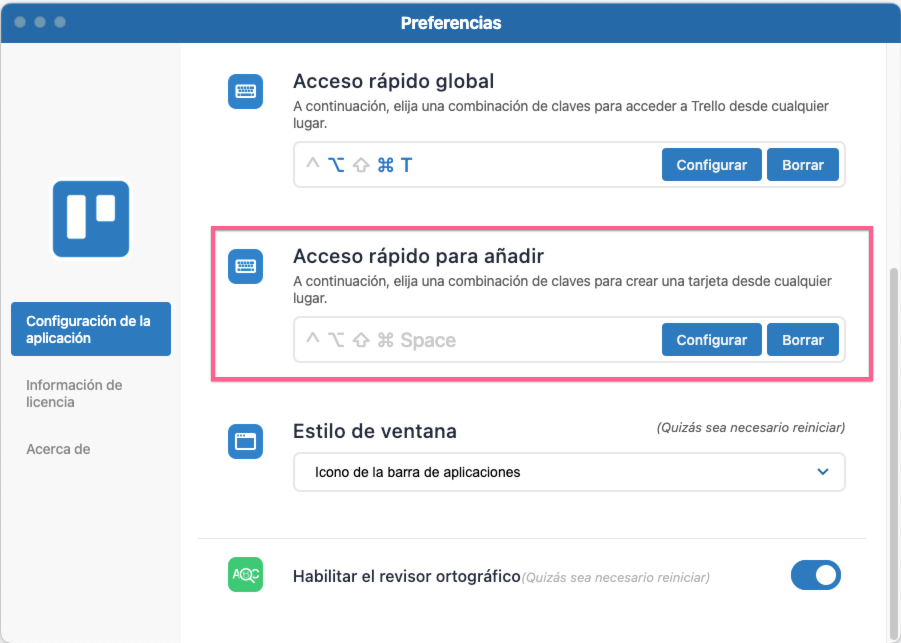Click Borrar next to Acceso rápido para añadir

pos(803,339)
